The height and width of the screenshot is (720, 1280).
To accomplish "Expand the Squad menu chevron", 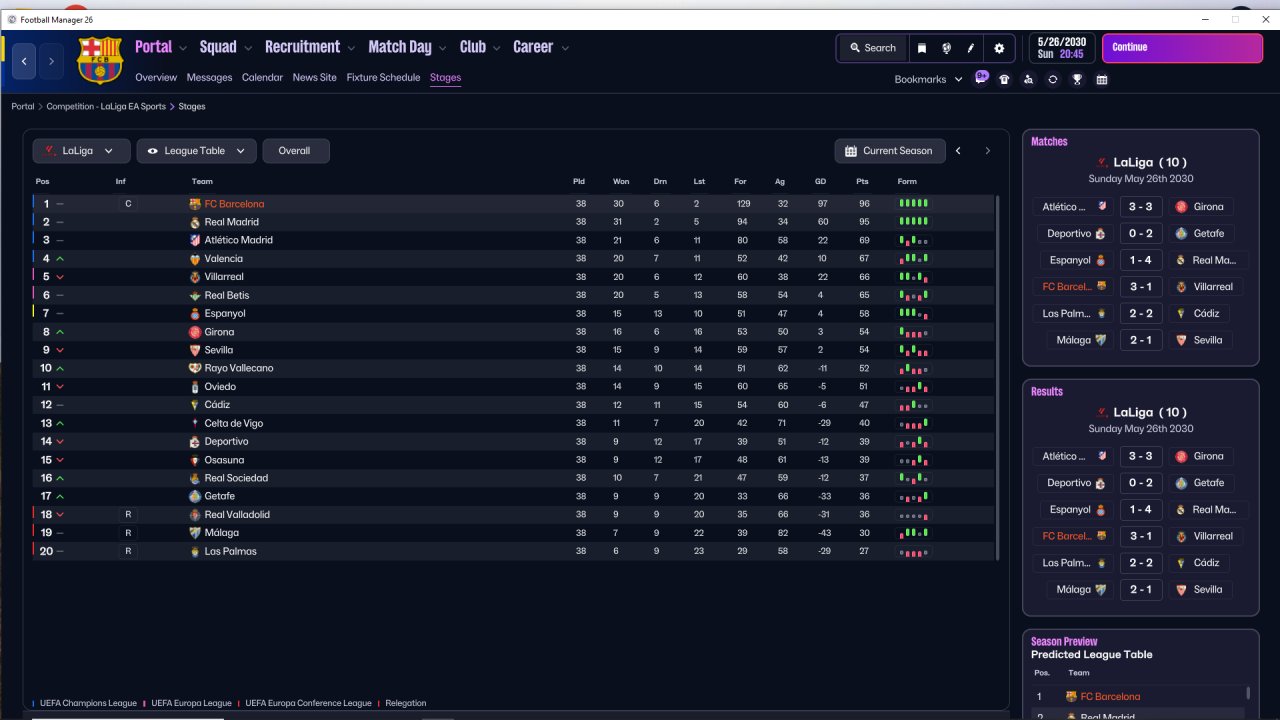I will 248,47.
